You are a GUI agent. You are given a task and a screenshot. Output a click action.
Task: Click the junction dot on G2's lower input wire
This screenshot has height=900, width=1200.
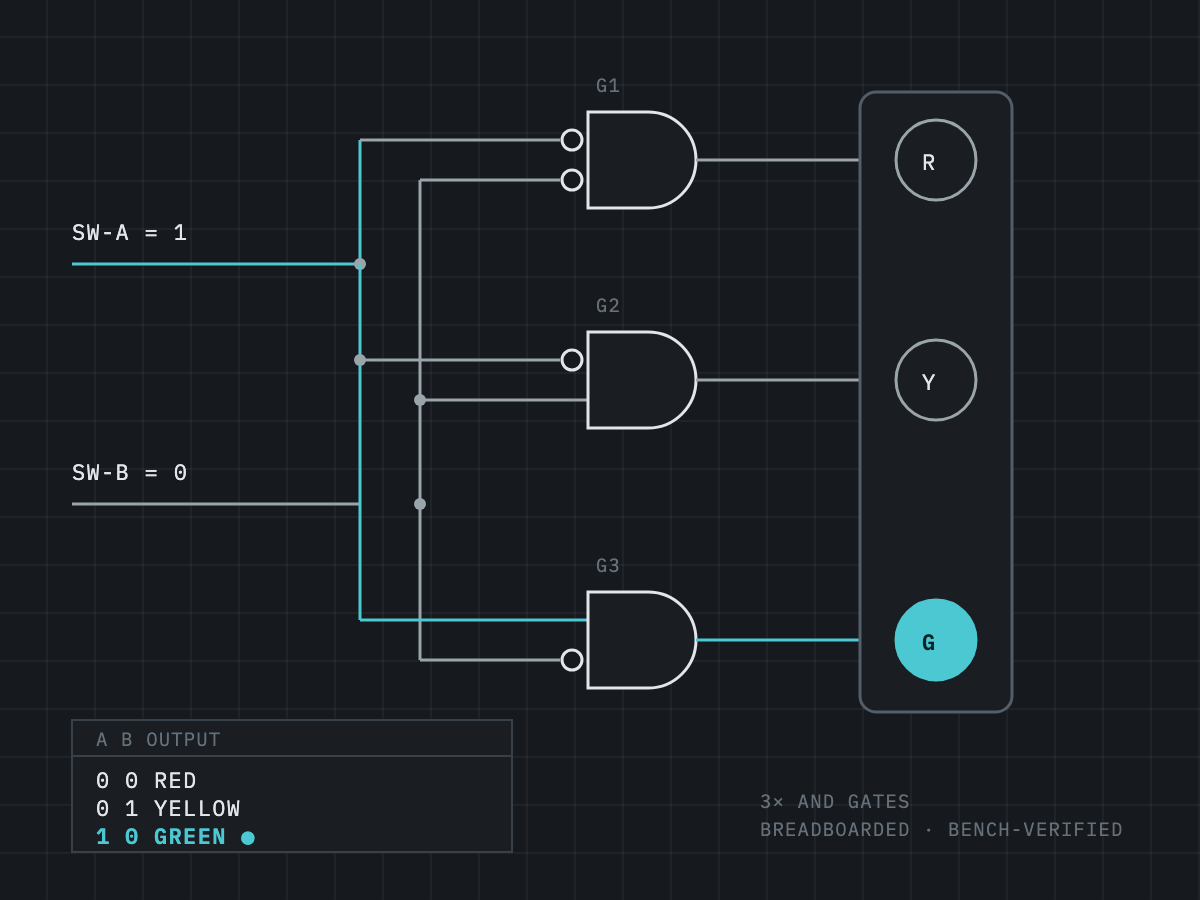(x=420, y=400)
